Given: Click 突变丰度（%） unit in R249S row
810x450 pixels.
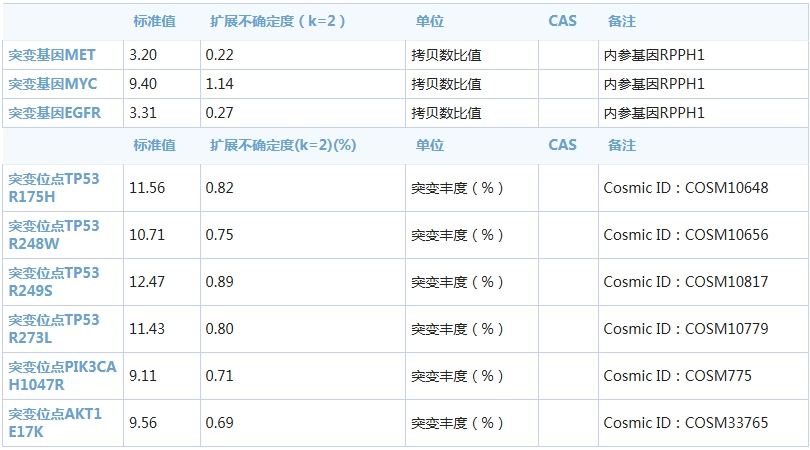Looking at the screenshot, I should coord(457,282).
